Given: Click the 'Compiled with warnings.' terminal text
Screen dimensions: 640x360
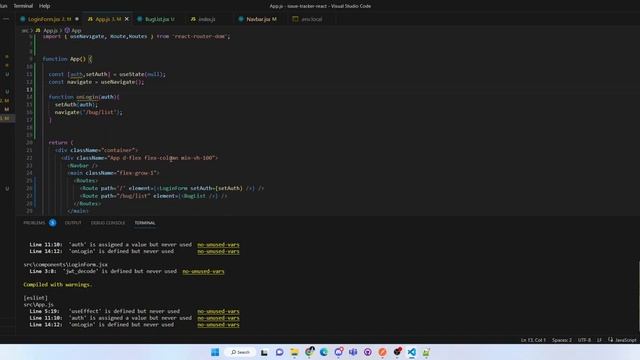Looking at the screenshot, I should click(x=58, y=284).
